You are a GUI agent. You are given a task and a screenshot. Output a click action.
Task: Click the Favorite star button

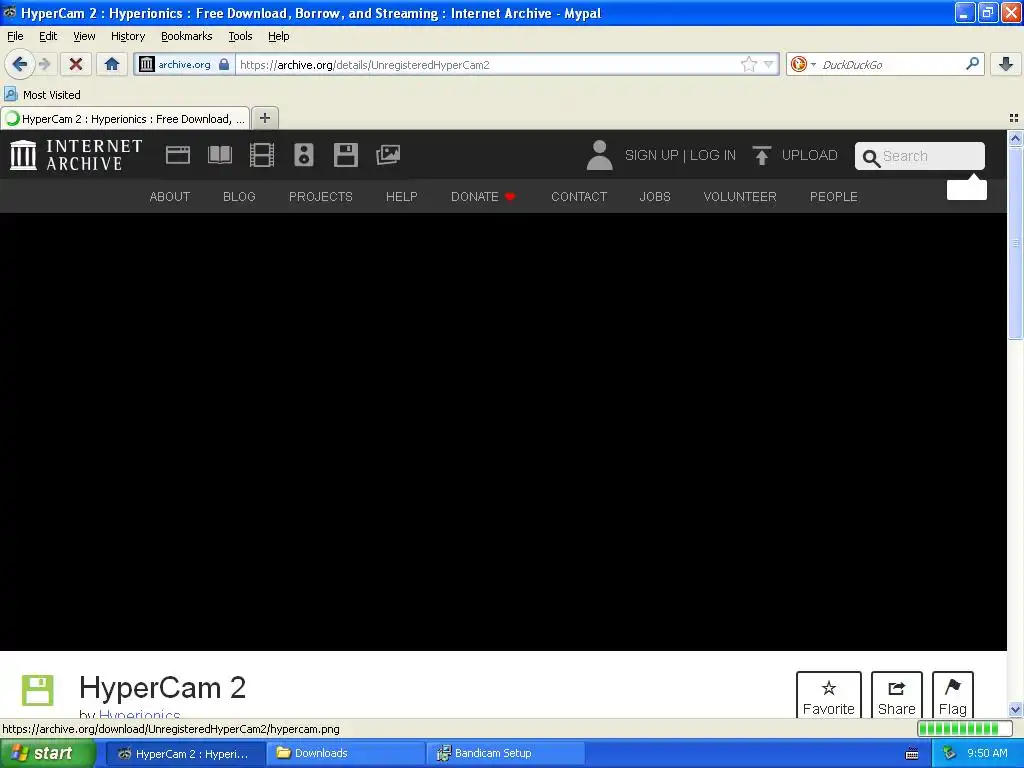(x=829, y=696)
